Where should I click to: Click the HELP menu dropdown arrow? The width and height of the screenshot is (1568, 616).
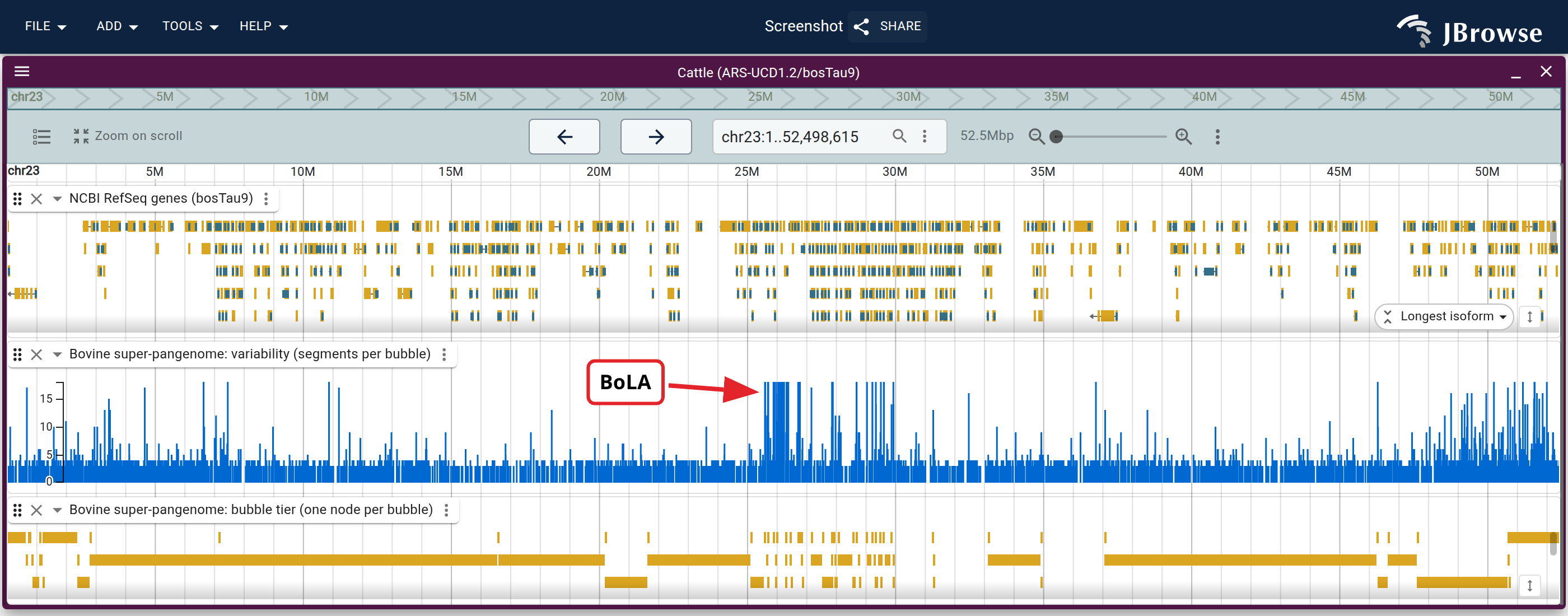[x=283, y=27]
